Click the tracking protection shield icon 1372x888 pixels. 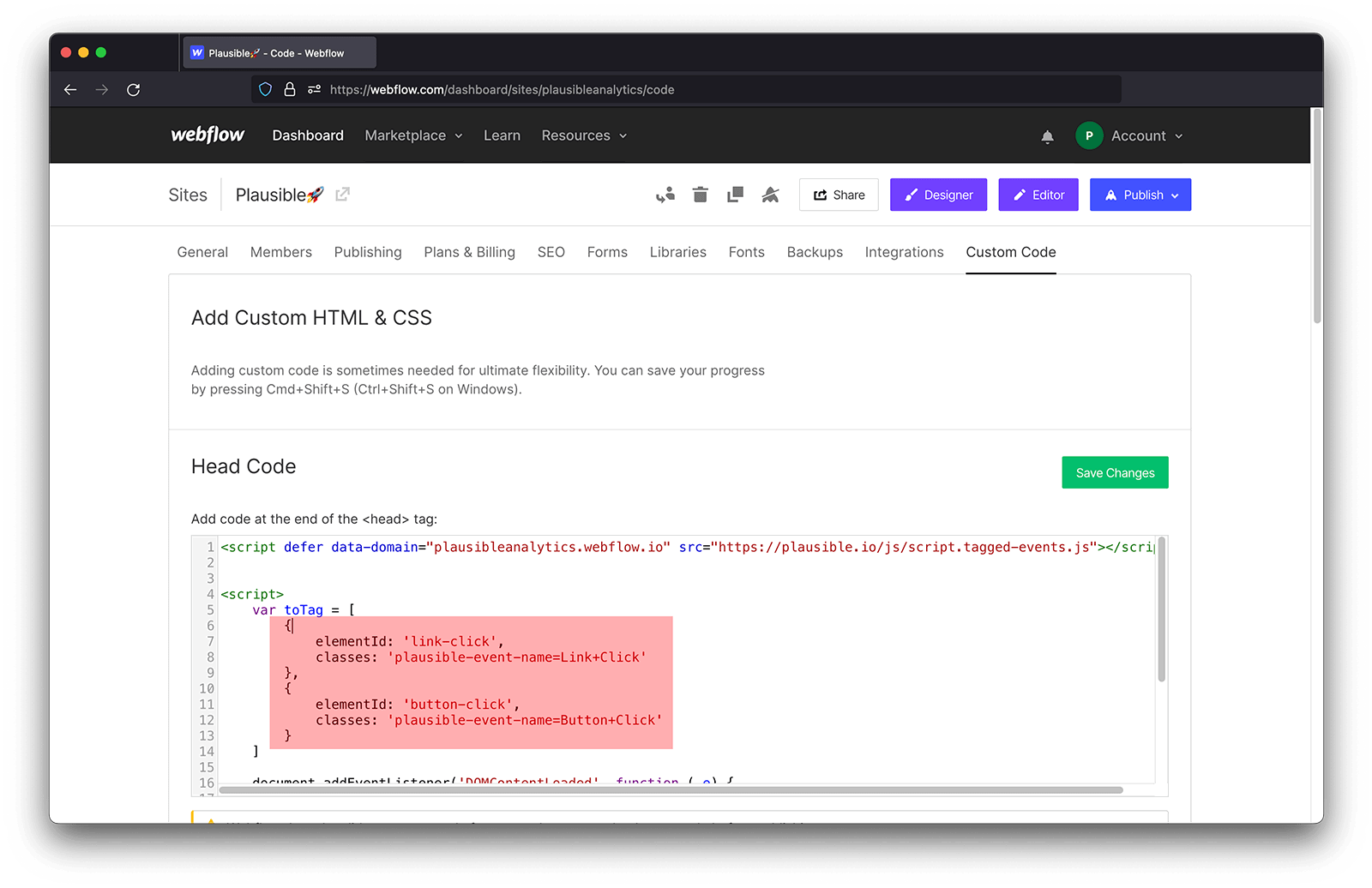pos(264,89)
